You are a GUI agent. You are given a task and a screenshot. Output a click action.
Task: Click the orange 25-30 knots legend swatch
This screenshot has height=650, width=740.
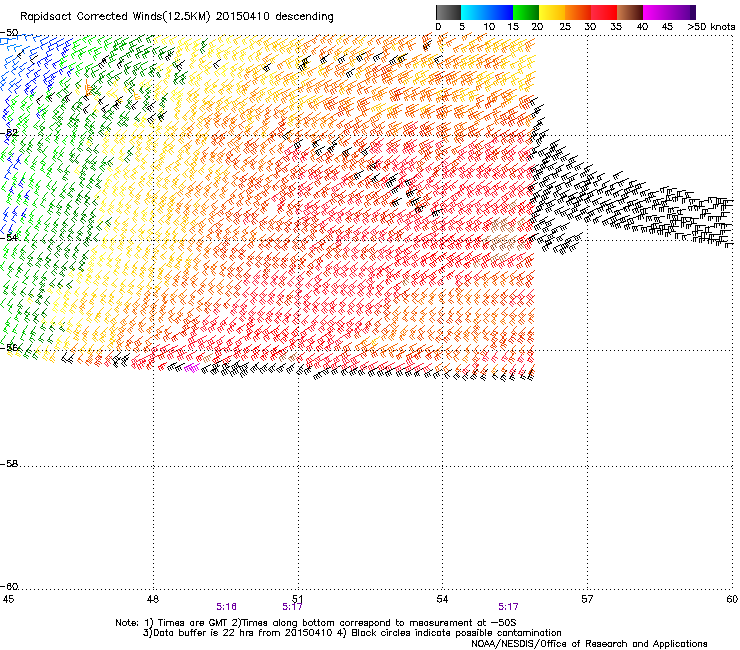(578, 12)
